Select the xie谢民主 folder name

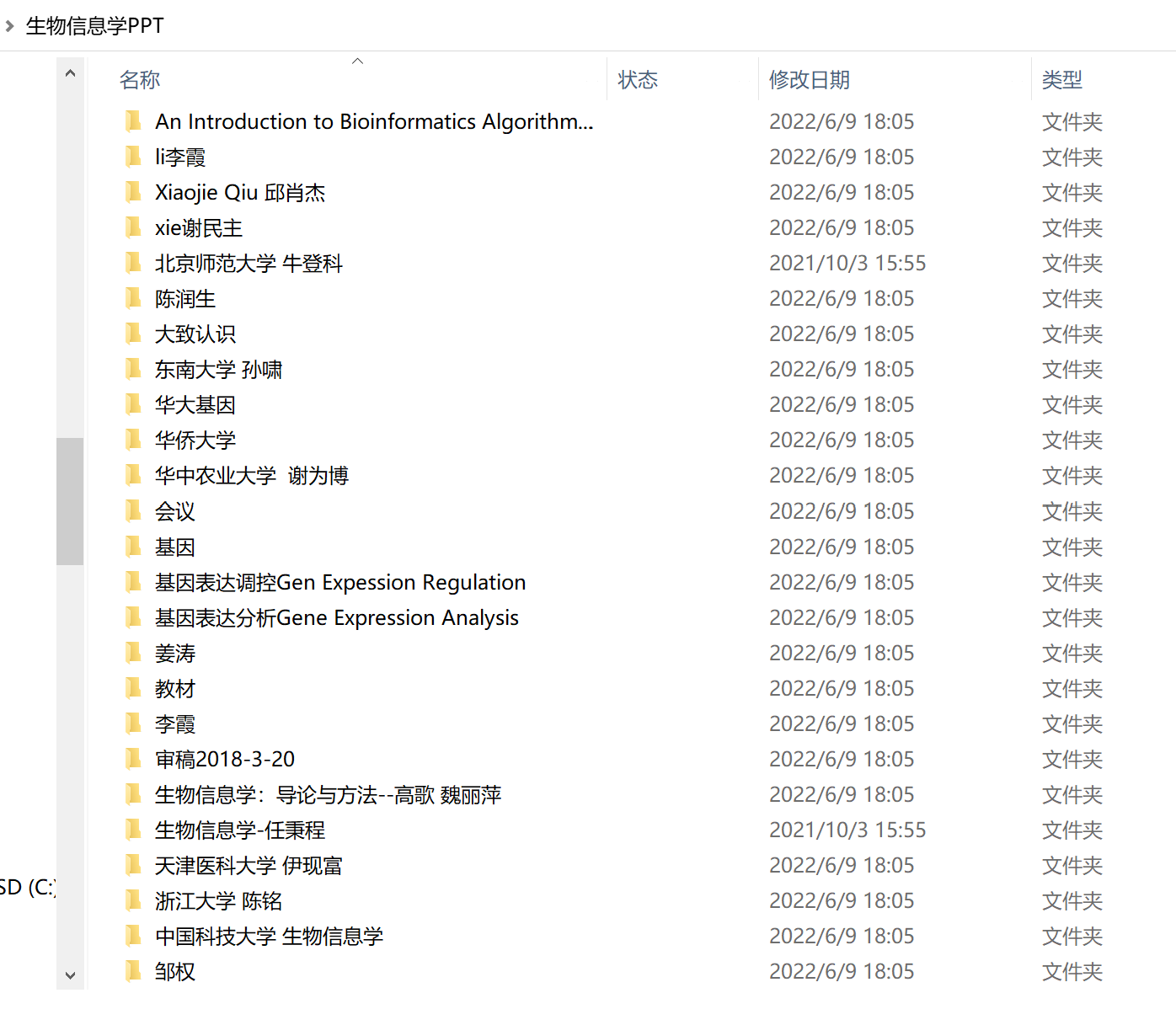[x=199, y=227]
